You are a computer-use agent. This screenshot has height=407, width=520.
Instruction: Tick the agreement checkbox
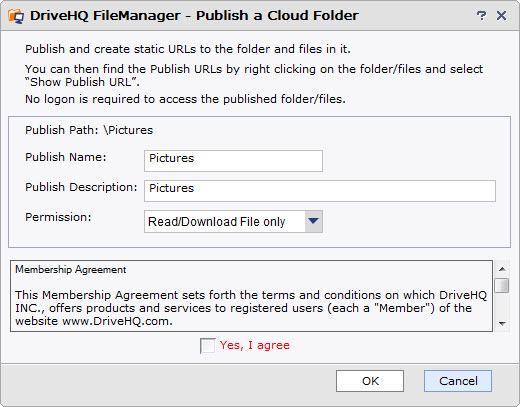click(207, 345)
